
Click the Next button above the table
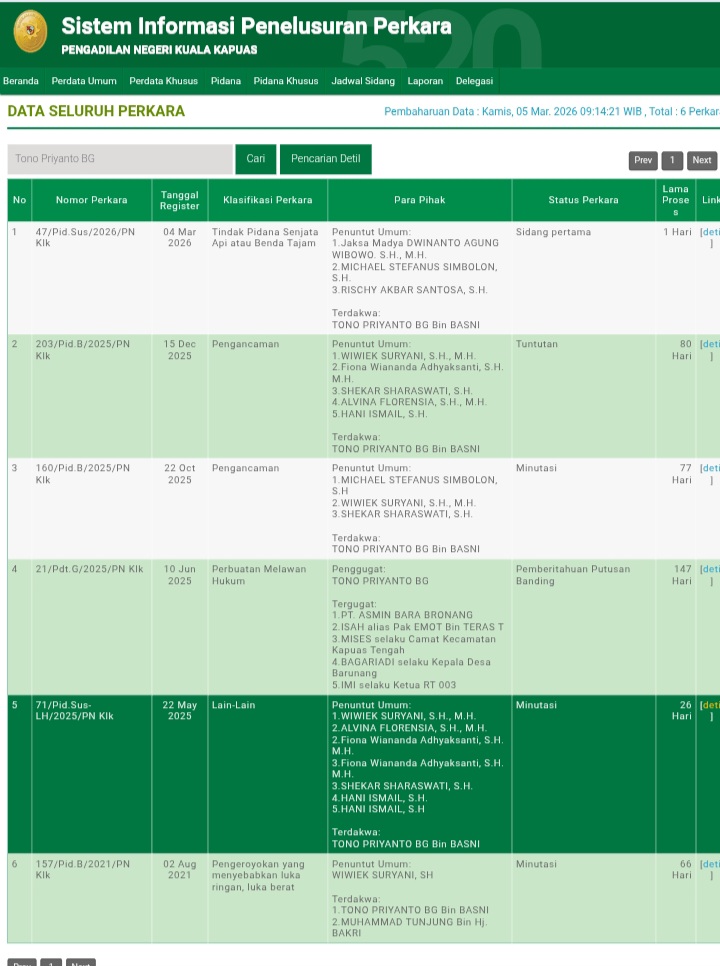pyautogui.click(x=702, y=160)
